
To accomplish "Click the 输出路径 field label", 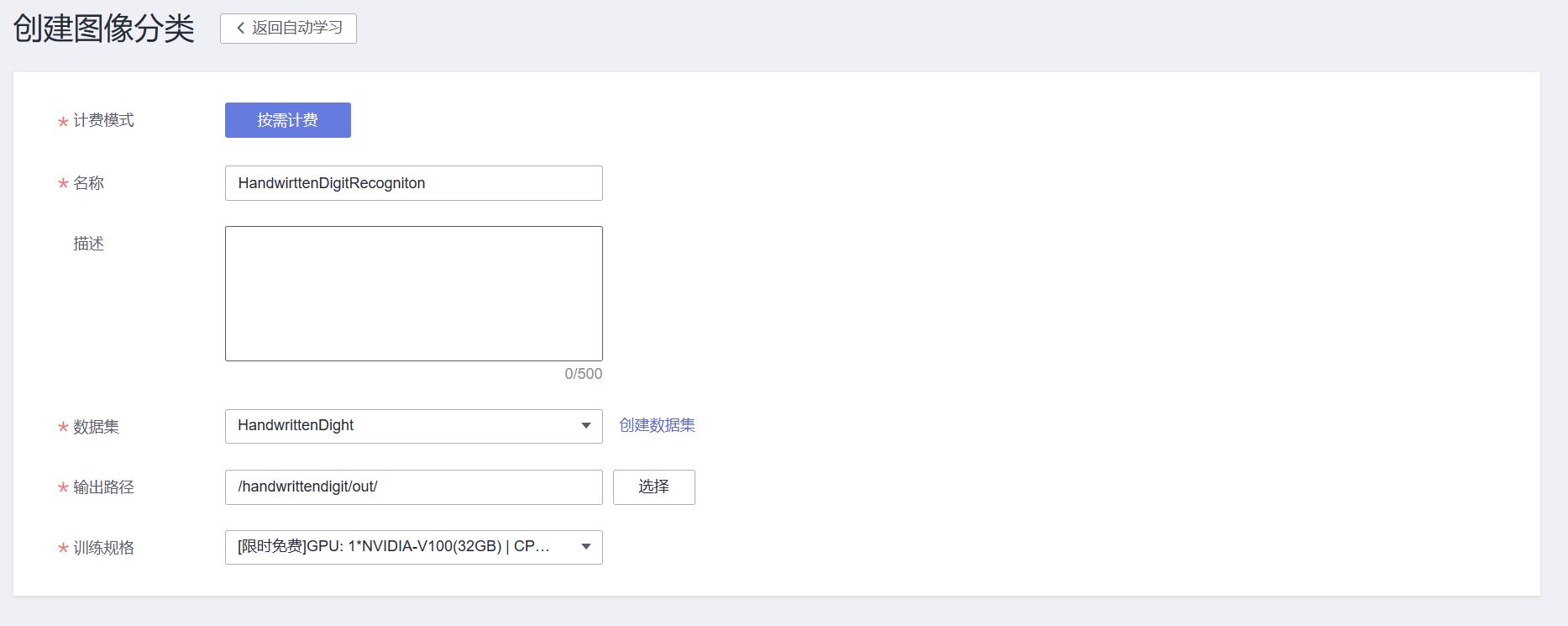I will [102, 487].
